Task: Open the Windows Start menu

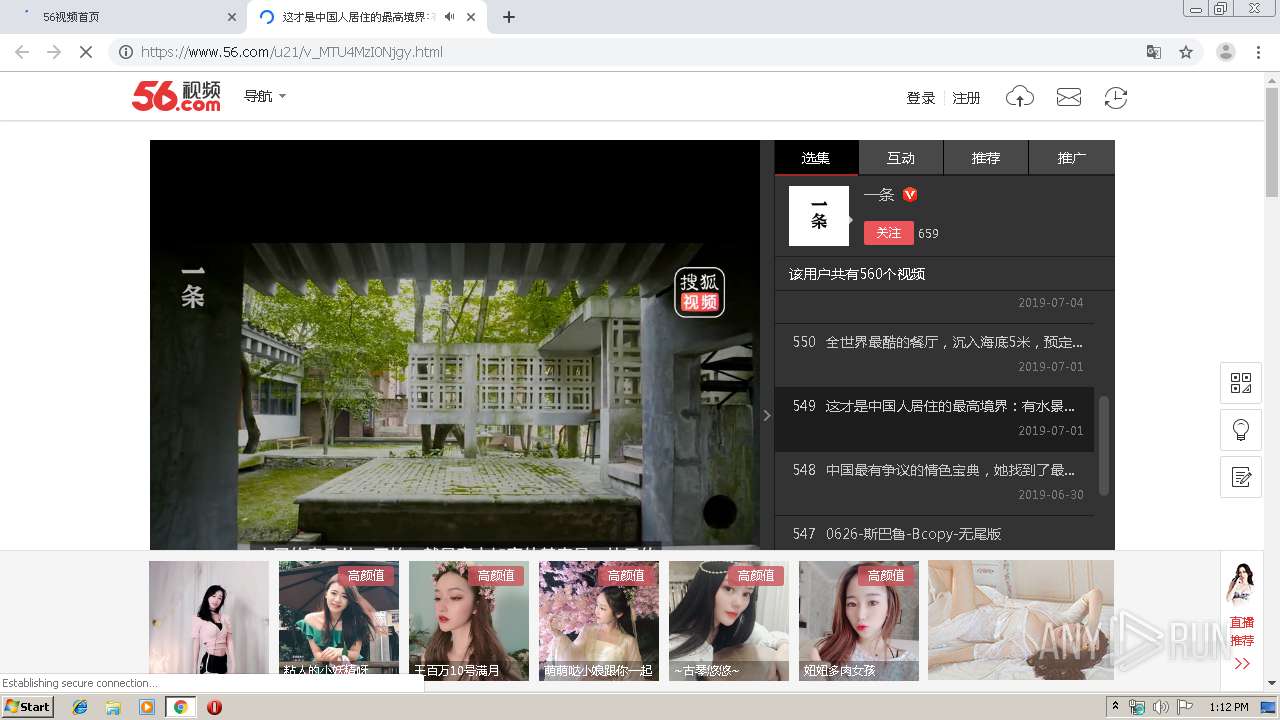Action: (28, 707)
